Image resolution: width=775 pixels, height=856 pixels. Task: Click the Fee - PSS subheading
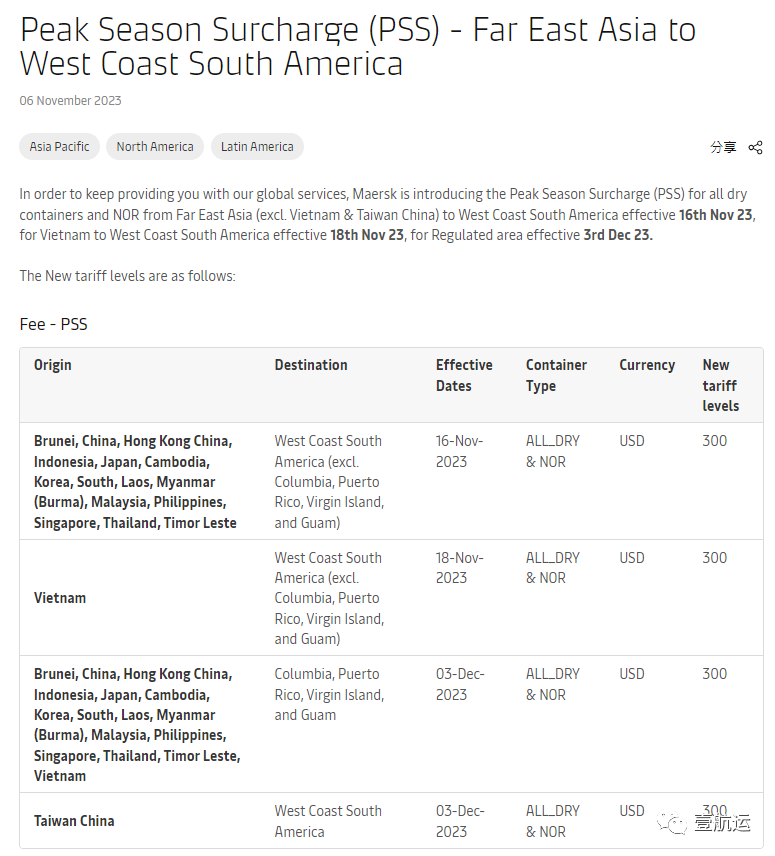click(53, 324)
